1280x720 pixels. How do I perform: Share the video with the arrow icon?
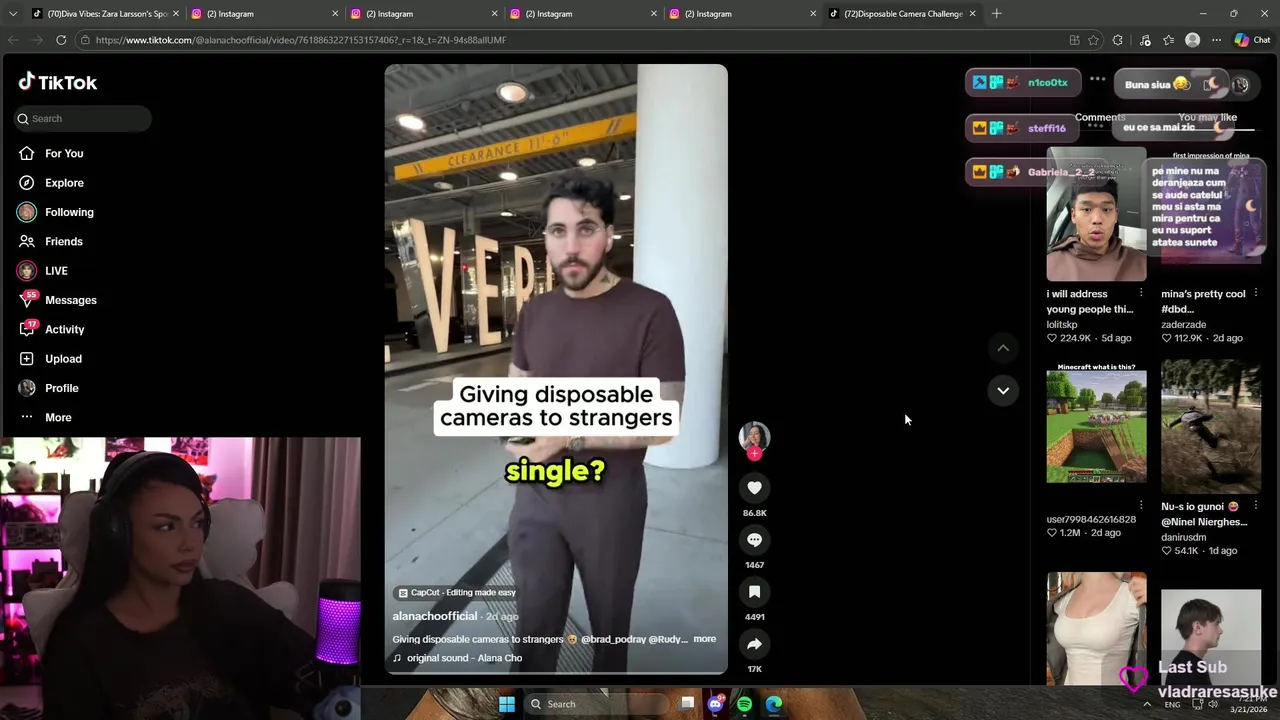754,644
